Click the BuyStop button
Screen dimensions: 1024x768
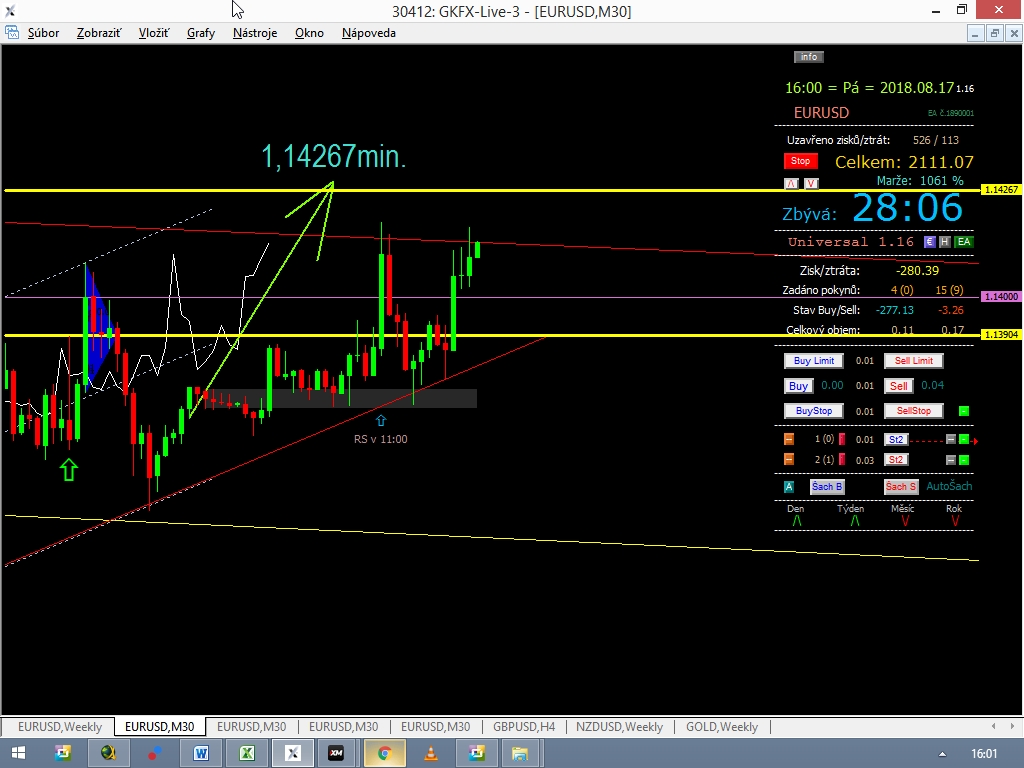pos(814,411)
